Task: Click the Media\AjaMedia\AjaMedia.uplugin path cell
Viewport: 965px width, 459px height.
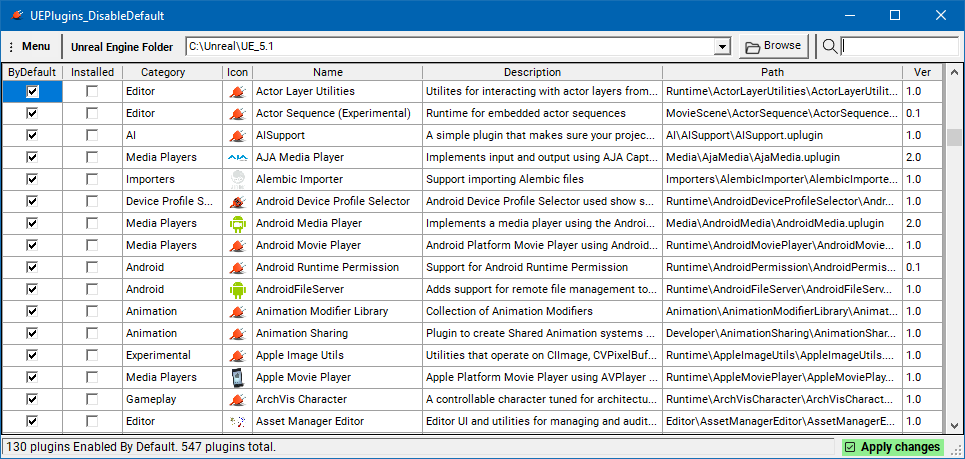Action: pos(783,158)
